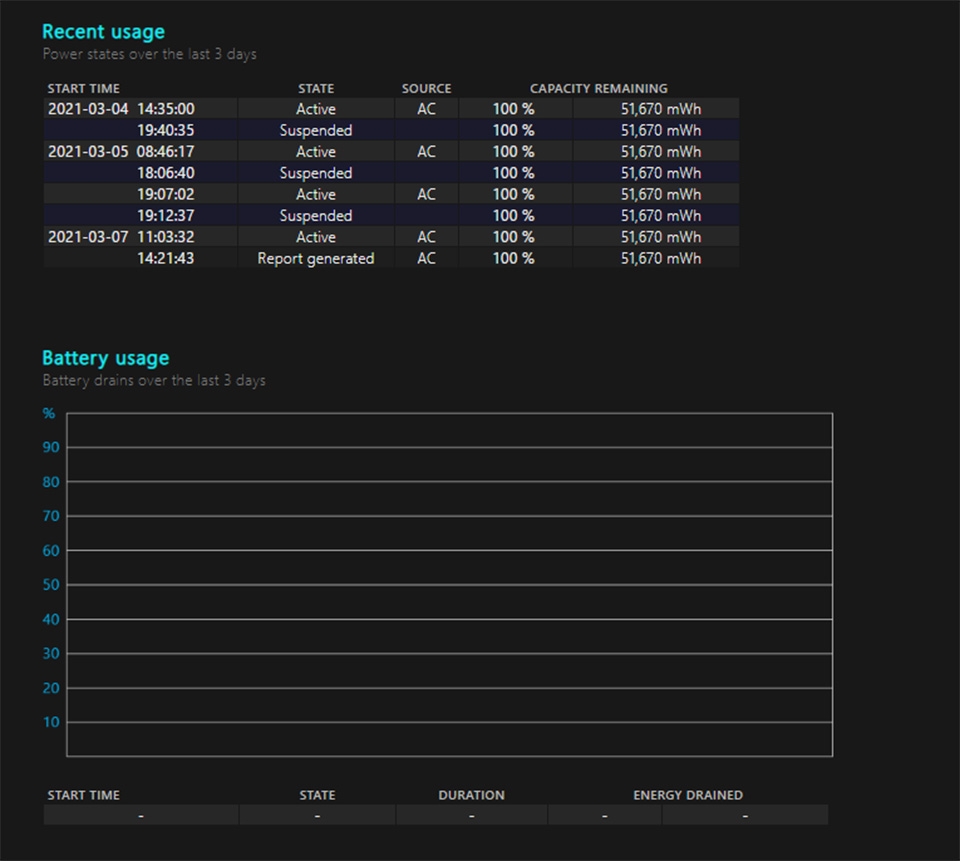Click the % symbol atop the chart axis
Screen dimensions: 960x861
49,413
